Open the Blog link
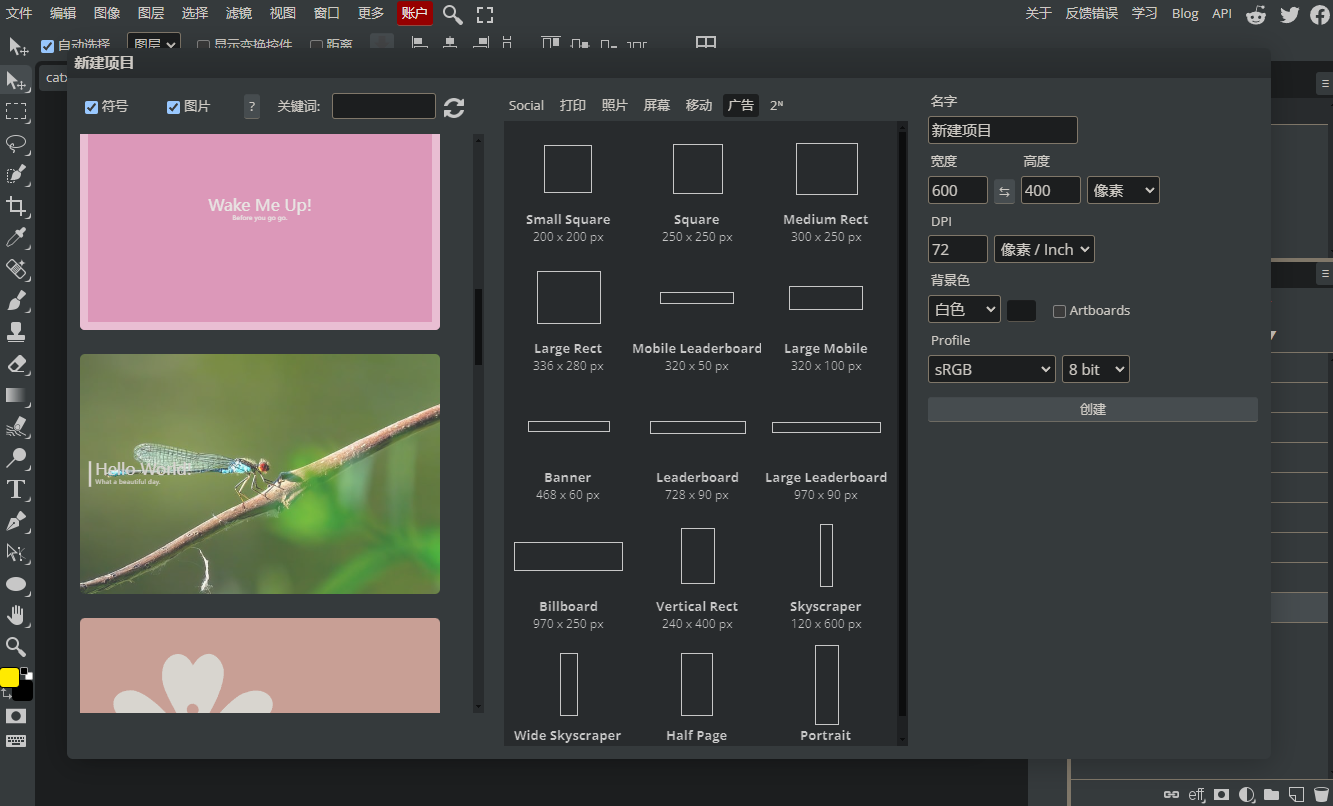Viewport: 1333px width, 806px height. 1185,13
